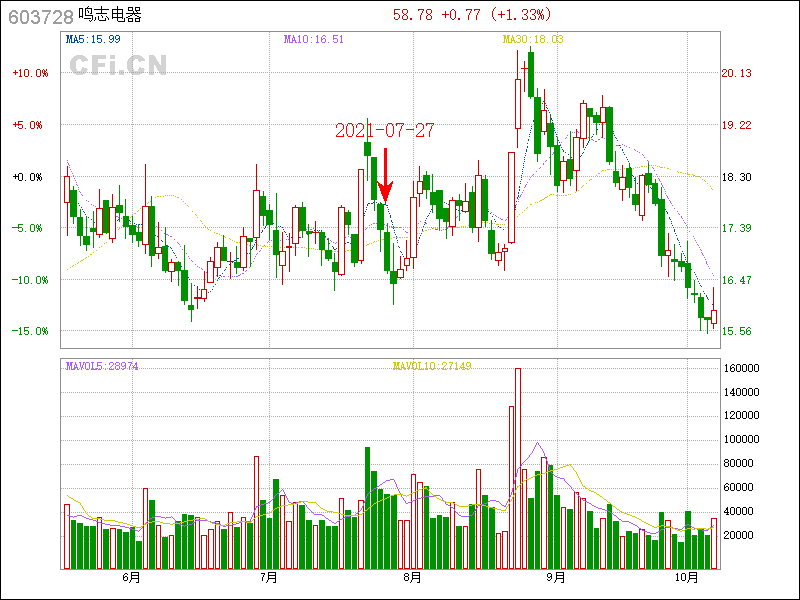The image size is (800, 600).
Task: Click the 120000 volume axis label
Action: point(741,415)
